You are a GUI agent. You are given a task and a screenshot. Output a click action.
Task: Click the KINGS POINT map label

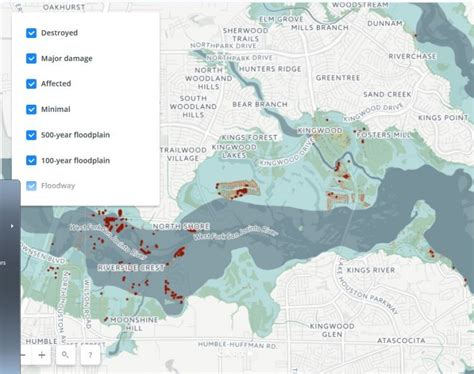pos(443,118)
